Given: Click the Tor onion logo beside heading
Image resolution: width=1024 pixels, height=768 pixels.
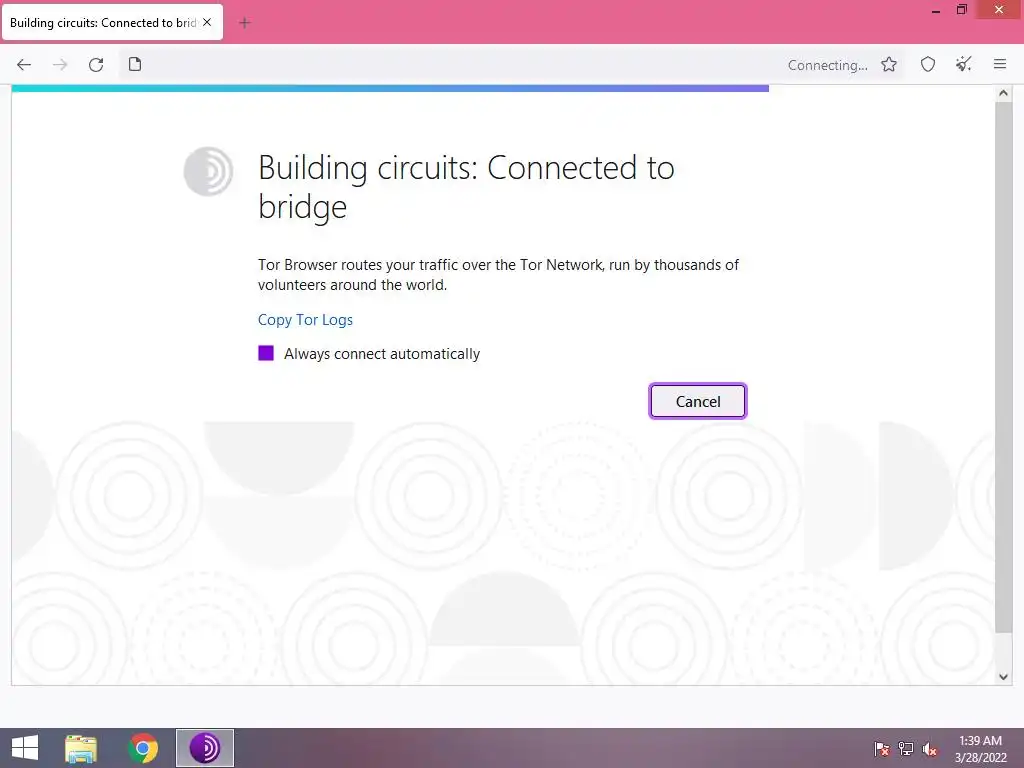Looking at the screenshot, I should 208,171.
